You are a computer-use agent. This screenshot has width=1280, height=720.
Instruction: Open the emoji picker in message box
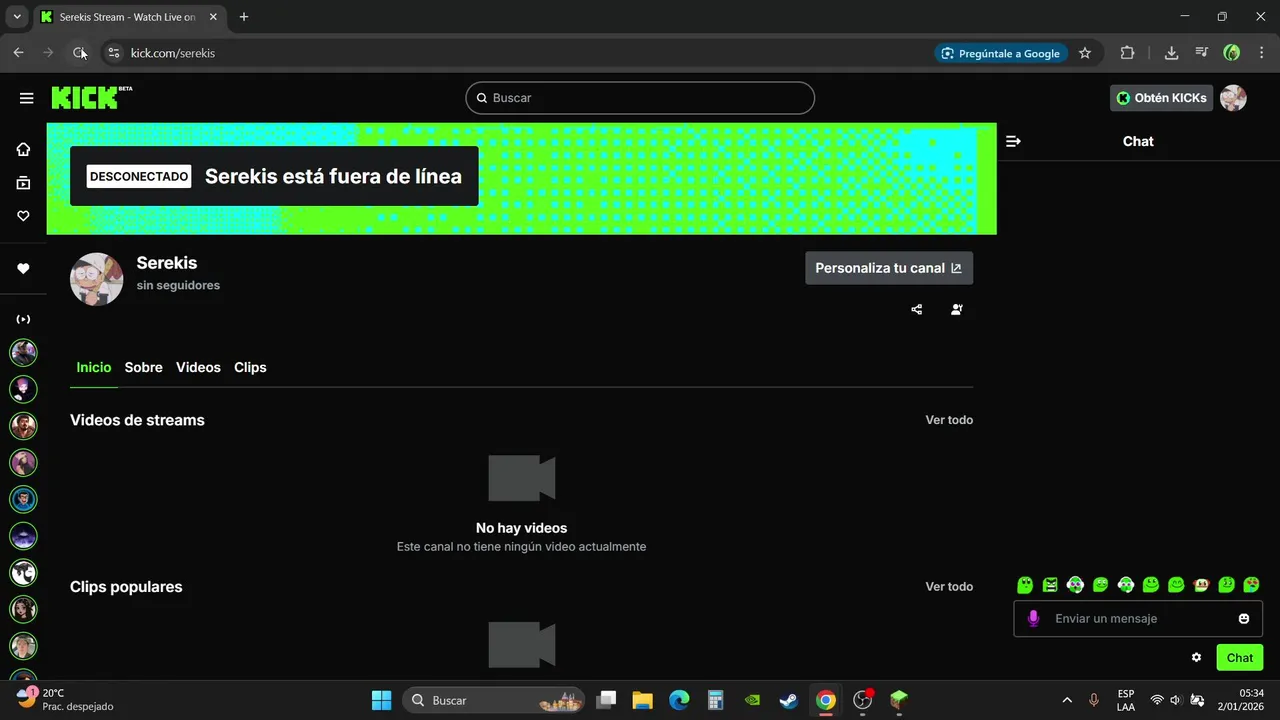click(x=1244, y=619)
